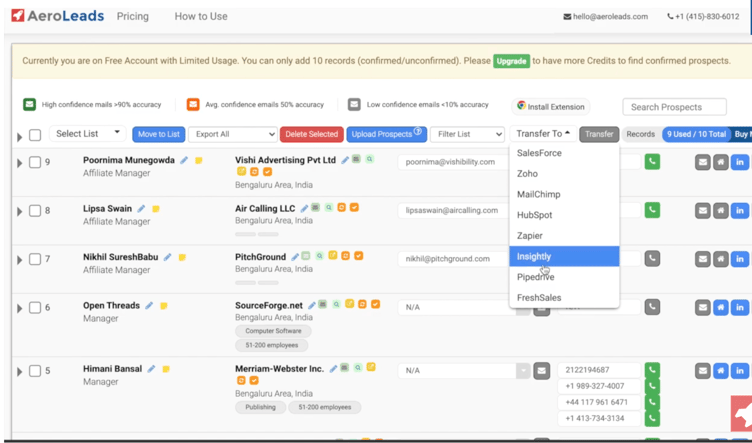The width and height of the screenshot is (752, 443).
Task: Open LinkedIn icon in Nikhil SureshBabu's row
Action: pyautogui.click(x=740, y=259)
